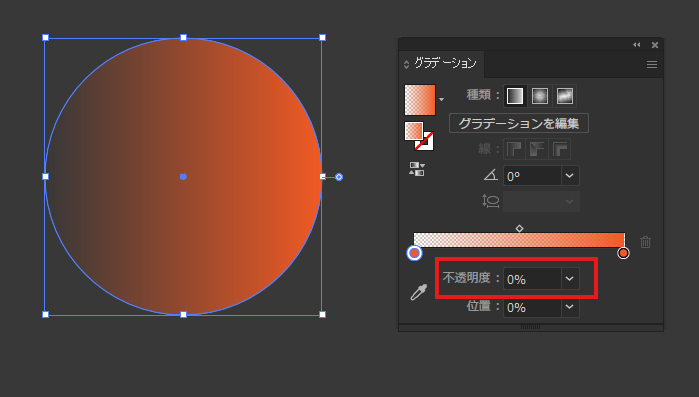Click the gradient midpoint diamond marker
The width and height of the screenshot is (699, 397).
point(519,228)
